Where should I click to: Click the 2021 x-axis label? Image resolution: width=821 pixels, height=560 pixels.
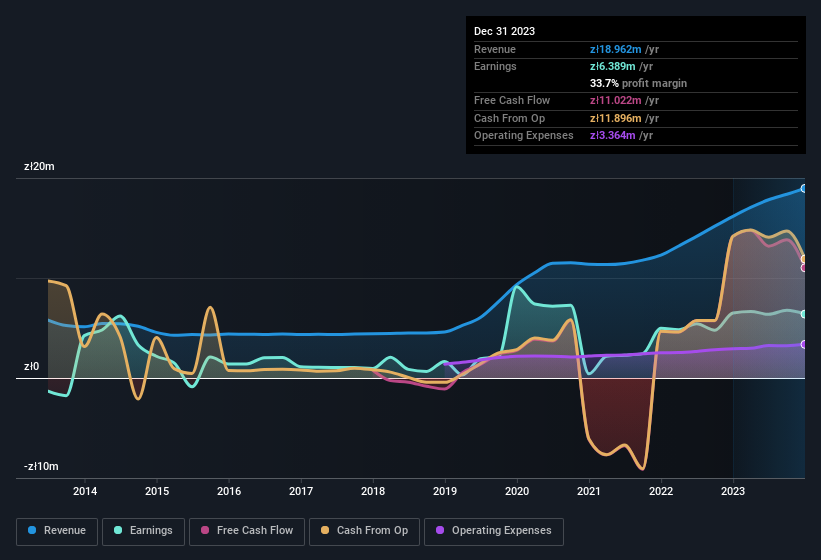[589, 491]
